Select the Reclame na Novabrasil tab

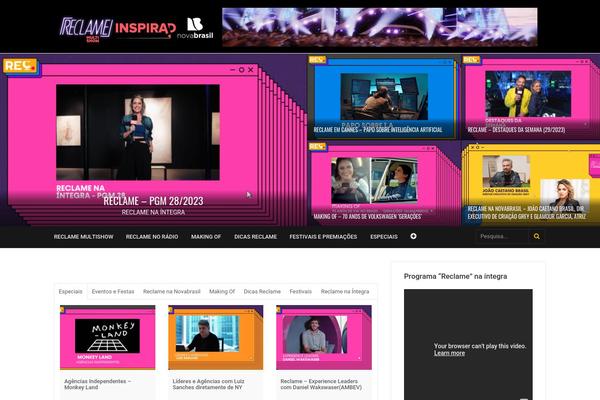pos(172,292)
